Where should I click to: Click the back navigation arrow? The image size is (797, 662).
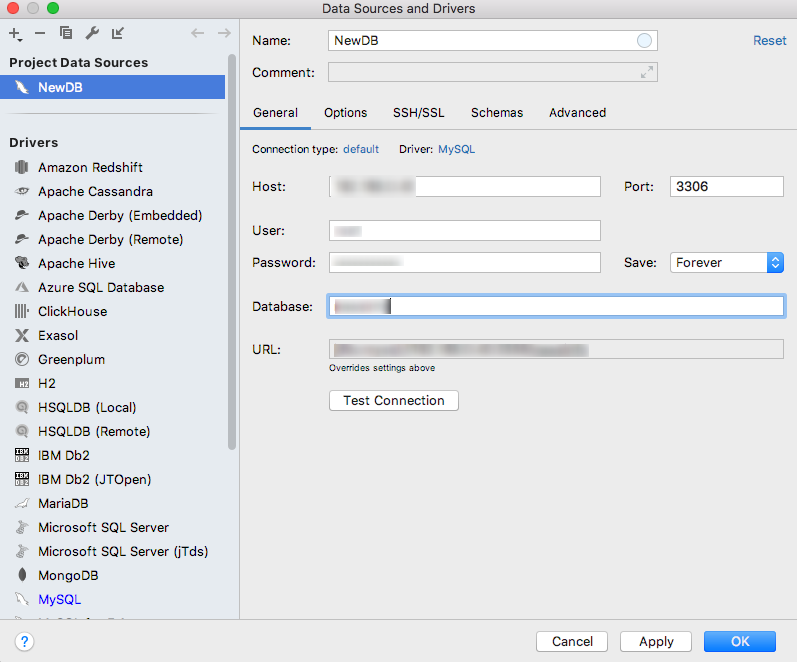[x=197, y=34]
